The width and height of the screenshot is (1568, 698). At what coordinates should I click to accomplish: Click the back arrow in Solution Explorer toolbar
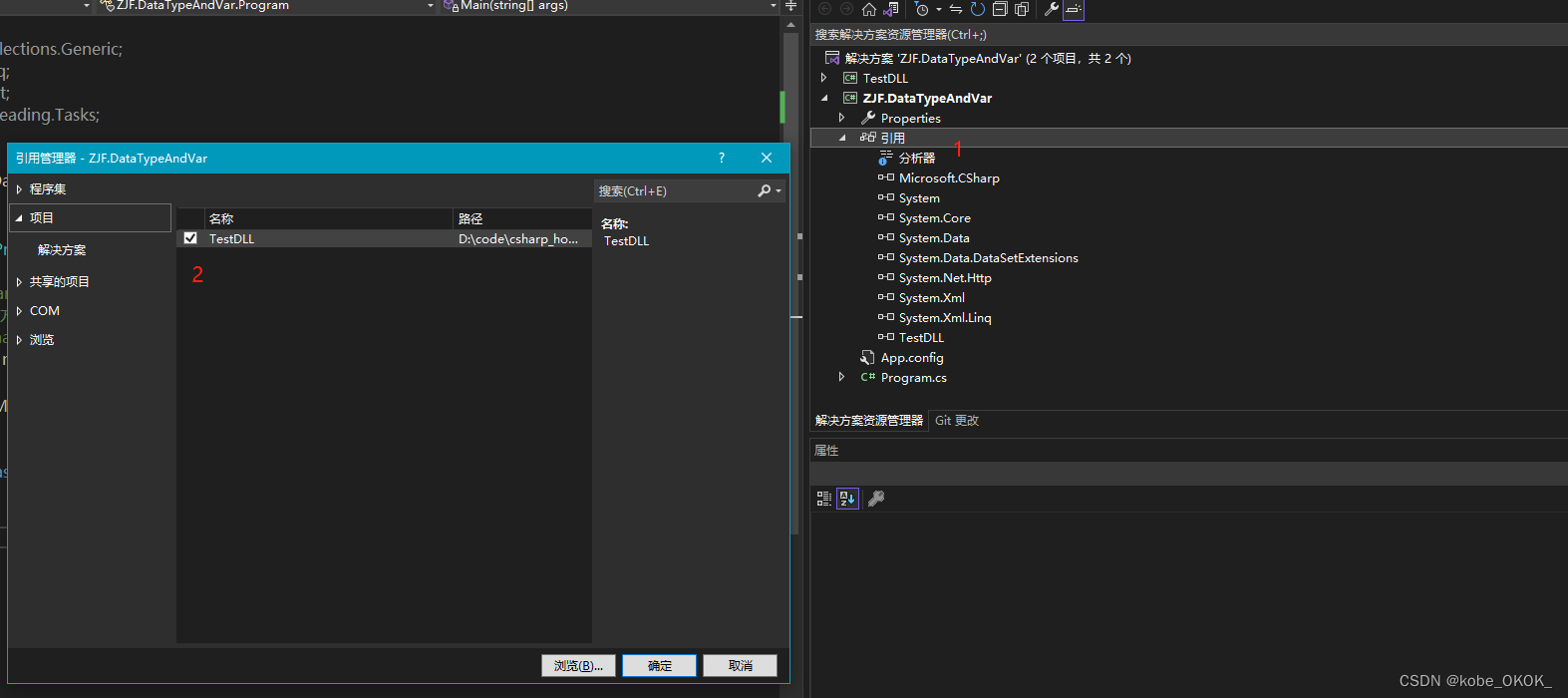(x=824, y=9)
